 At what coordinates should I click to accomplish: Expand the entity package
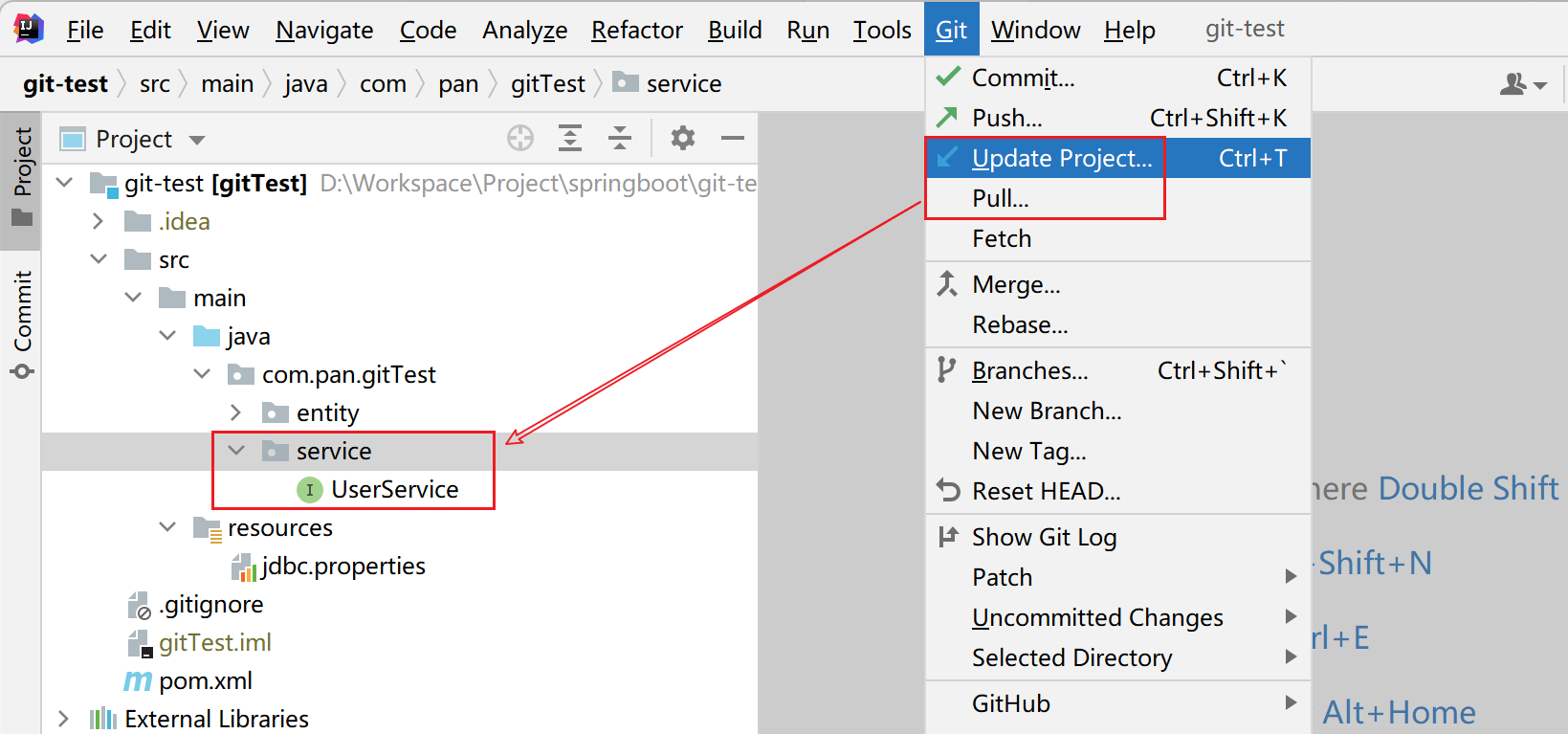click(x=236, y=412)
